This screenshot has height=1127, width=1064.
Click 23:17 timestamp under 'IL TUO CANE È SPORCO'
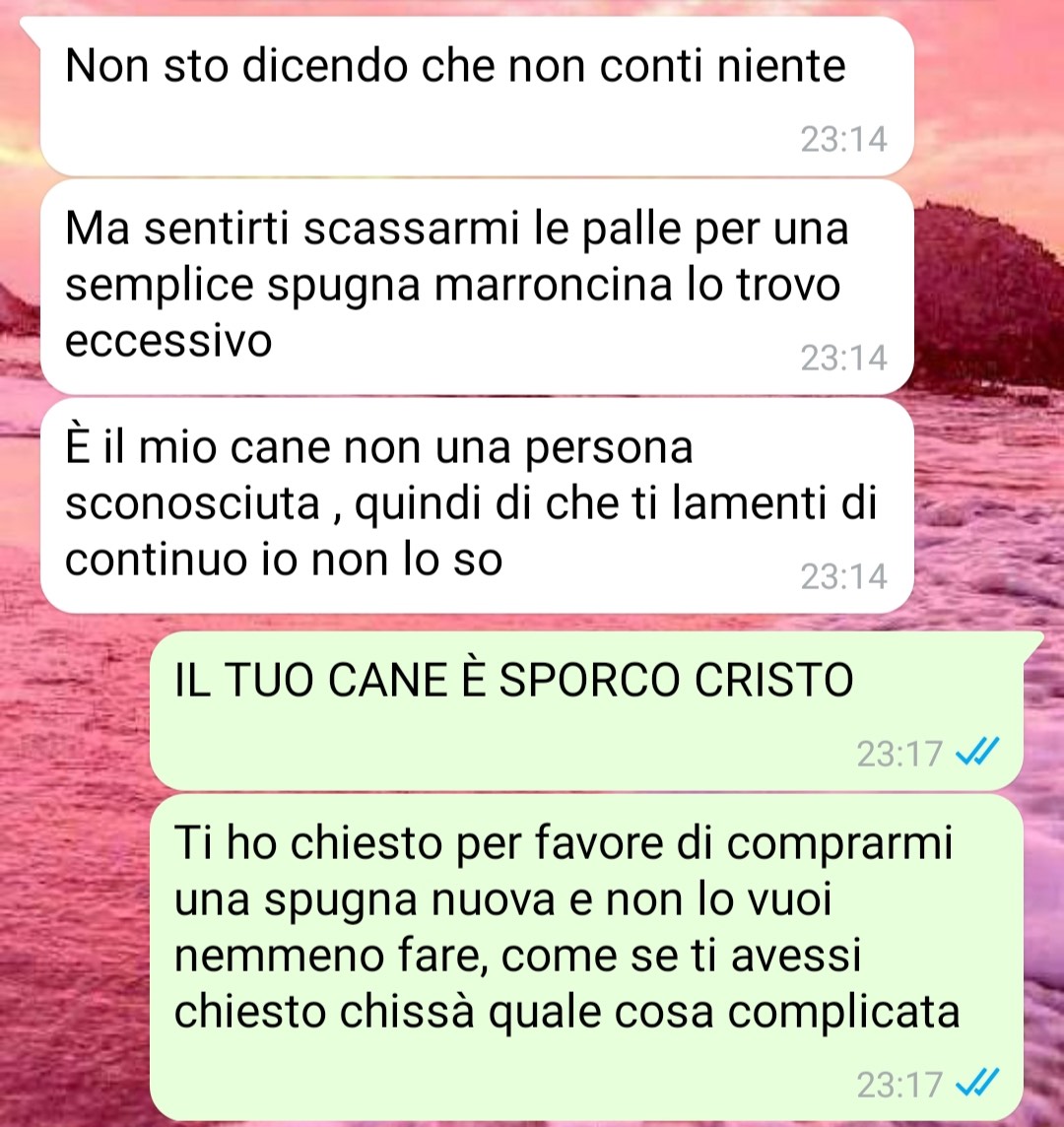coord(899,754)
